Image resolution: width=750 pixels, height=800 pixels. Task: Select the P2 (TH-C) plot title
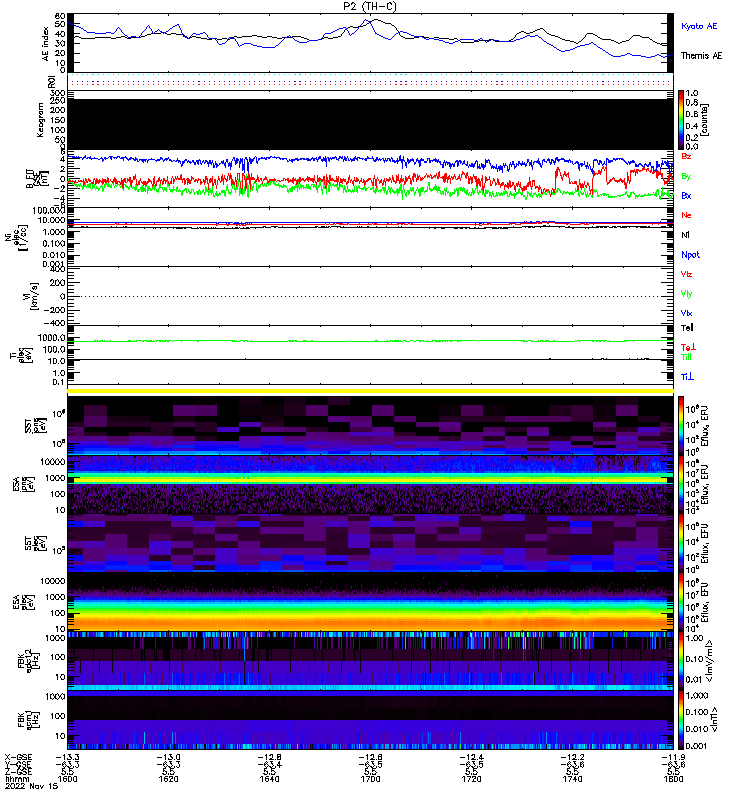coord(370,6)
